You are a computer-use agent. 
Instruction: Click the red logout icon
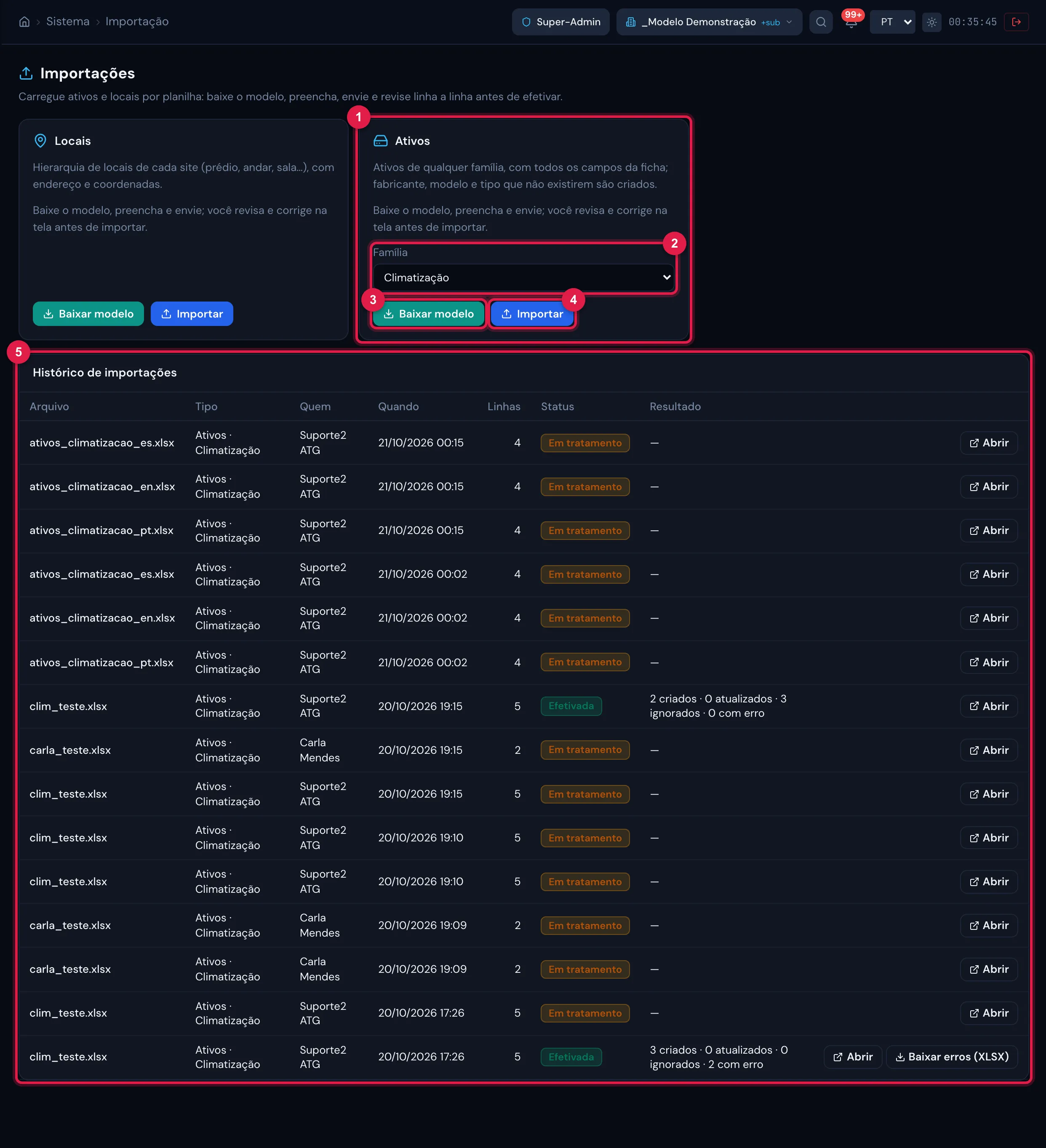pyautogui.click(x=1016, y=21)
